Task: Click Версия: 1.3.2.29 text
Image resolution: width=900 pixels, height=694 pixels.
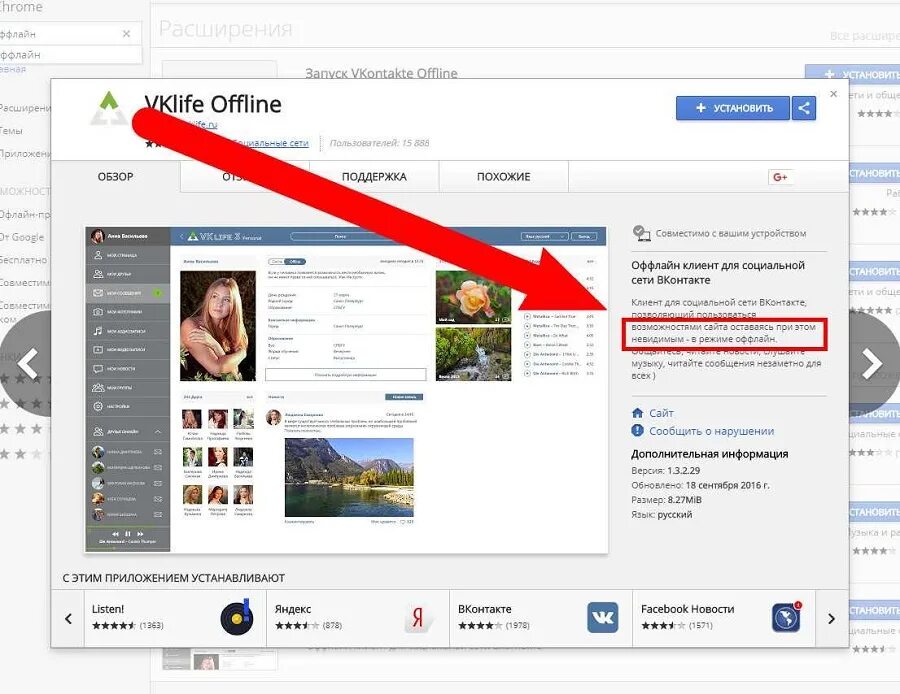Action: click(x=666, y=471)
